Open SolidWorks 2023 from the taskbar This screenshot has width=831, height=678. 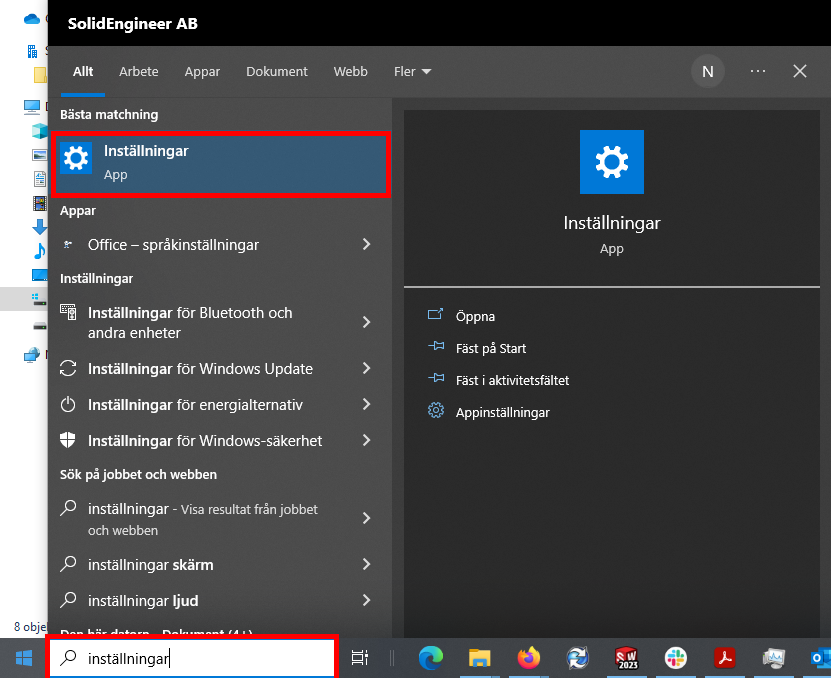coord(627,657)
